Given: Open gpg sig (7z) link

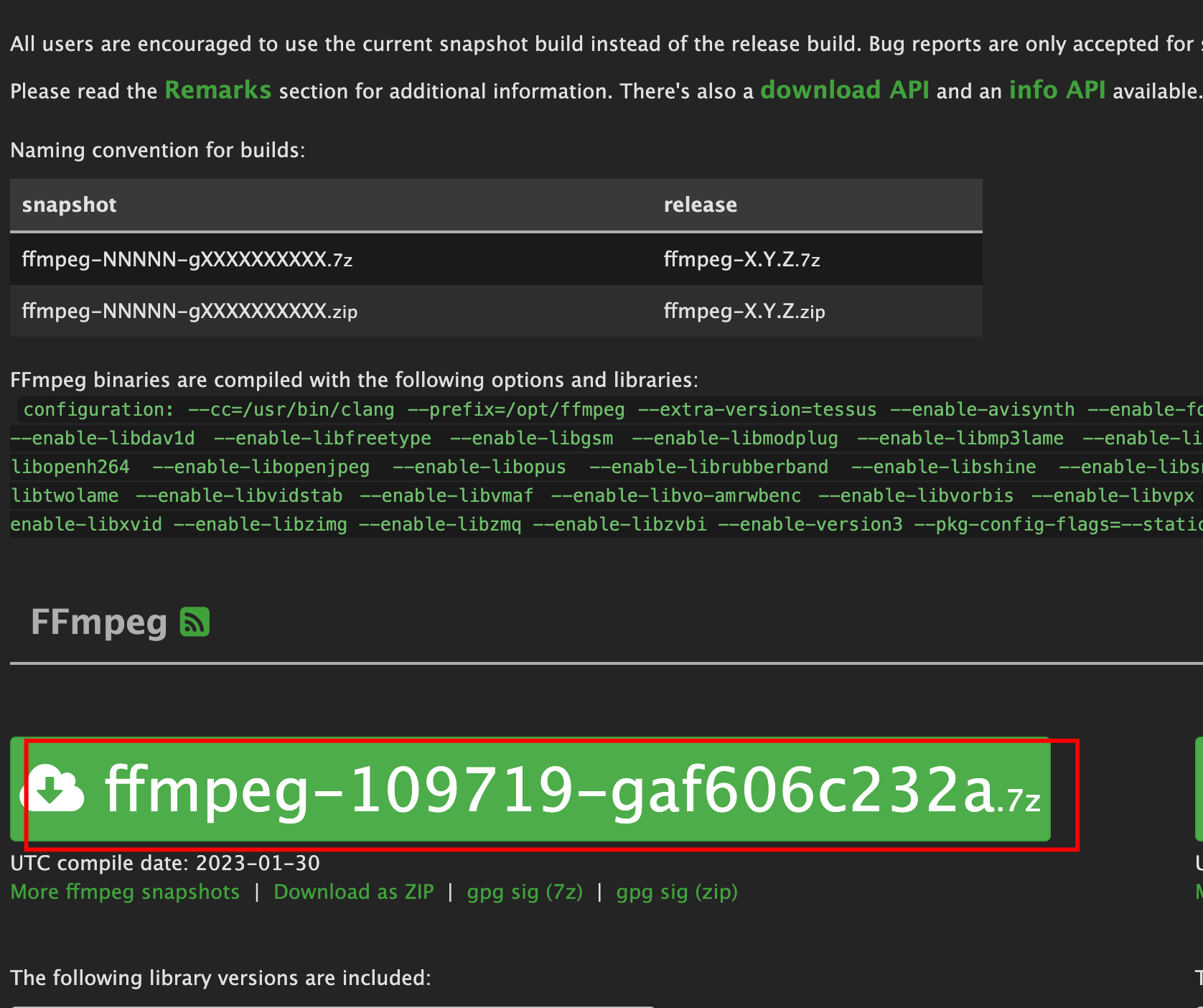Looking at the screenshot, I should 525,892.
